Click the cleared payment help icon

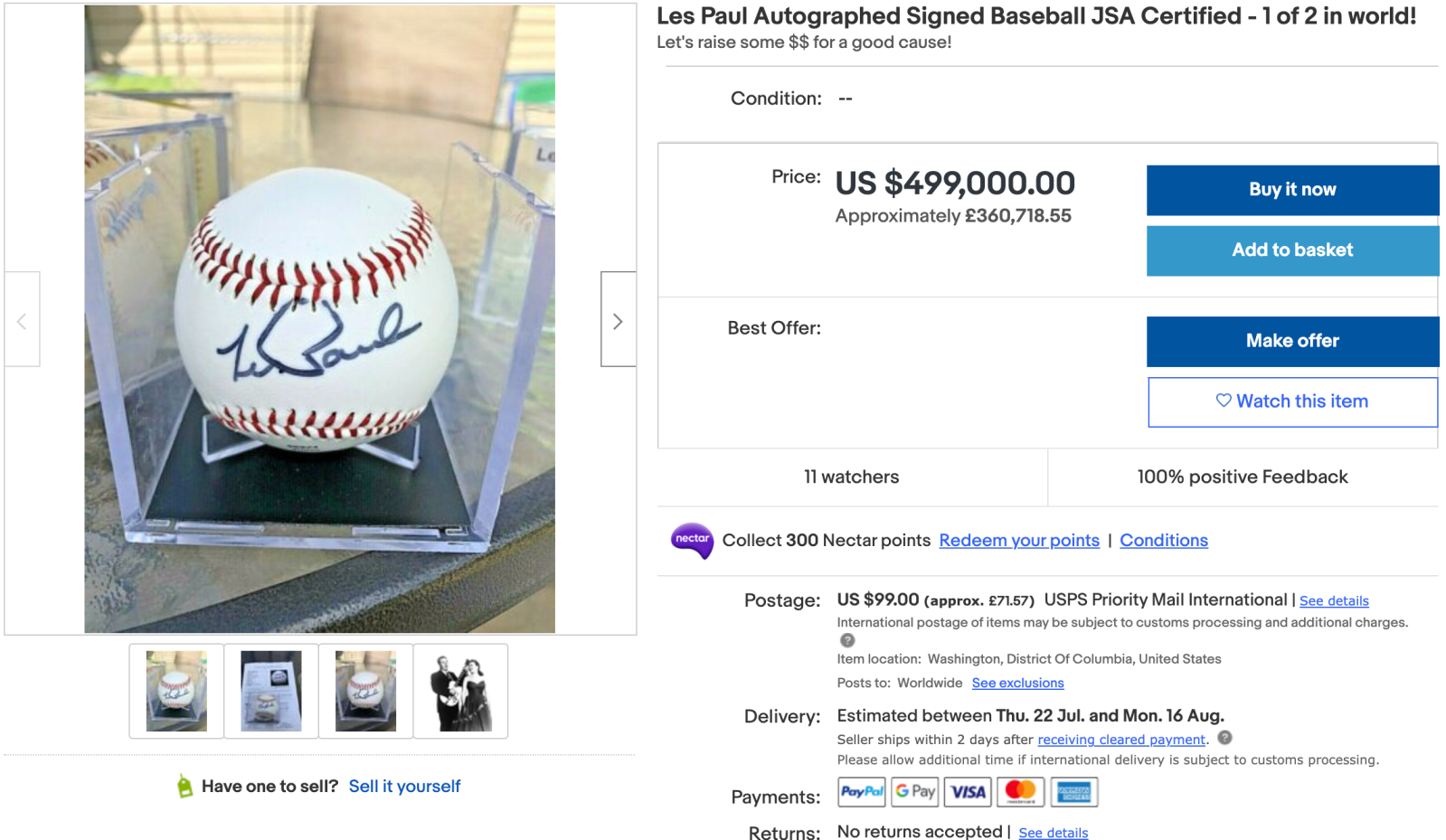(x=1224, y=738)
